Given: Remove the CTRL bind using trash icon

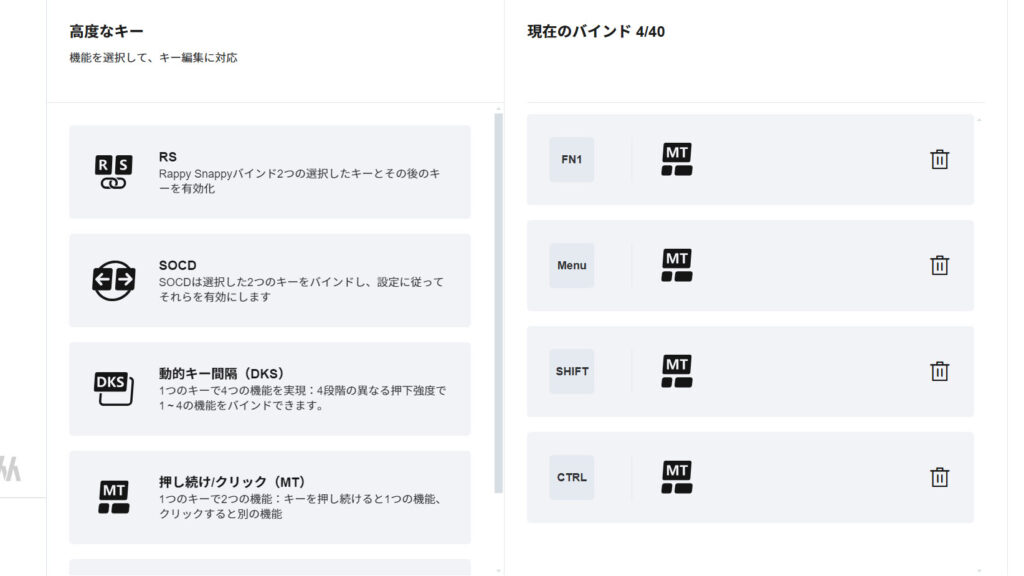Looking at the screenshot, I should [x=939, y=477].
